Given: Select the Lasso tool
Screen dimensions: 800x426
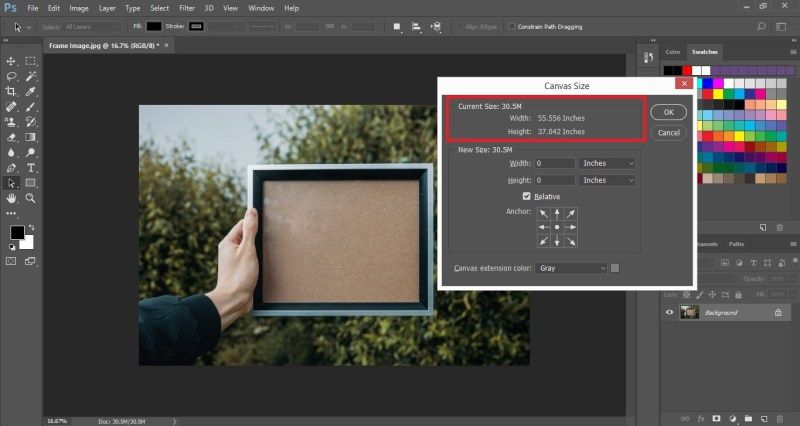Looking at the screenshot, I should click(12, 76).
